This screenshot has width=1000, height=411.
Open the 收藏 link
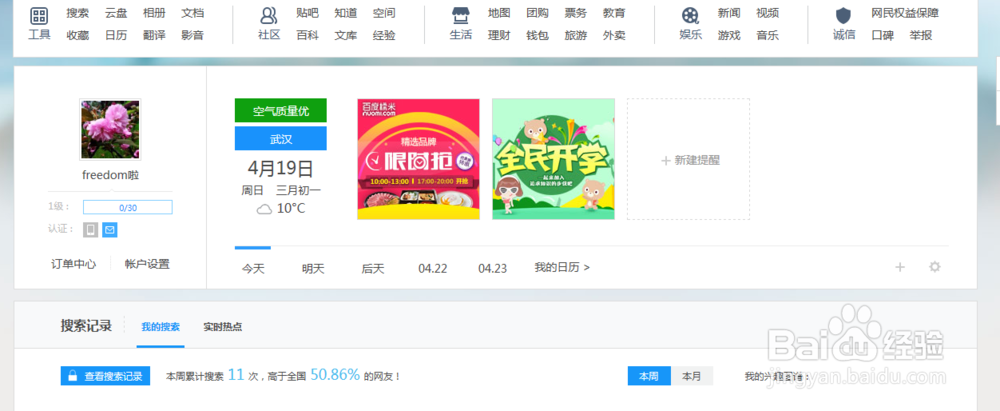click(78, 35)
